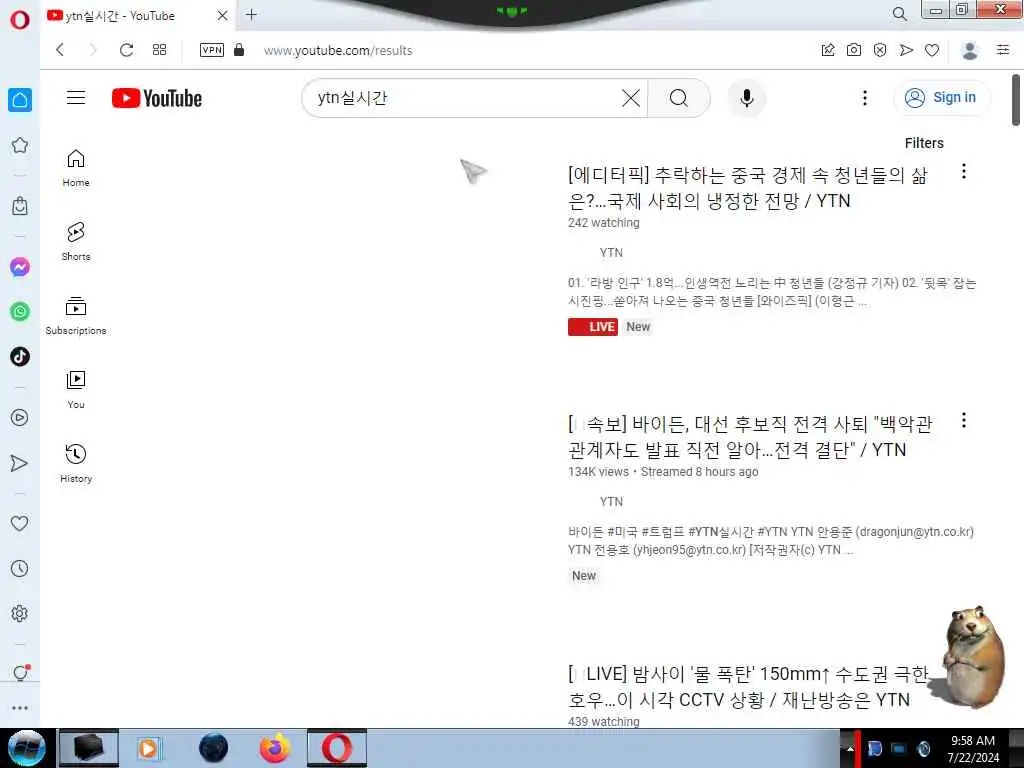Open the Opera profile account icon
This screenshot has height=768, width=1024.
tap(970, 50)
